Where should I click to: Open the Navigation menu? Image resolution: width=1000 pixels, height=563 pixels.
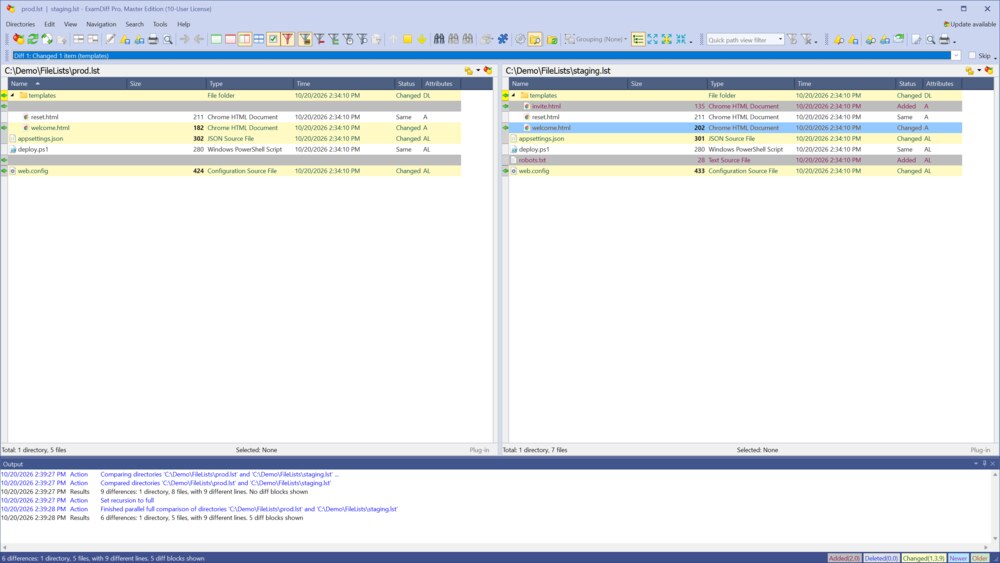[x=101, y=24]
